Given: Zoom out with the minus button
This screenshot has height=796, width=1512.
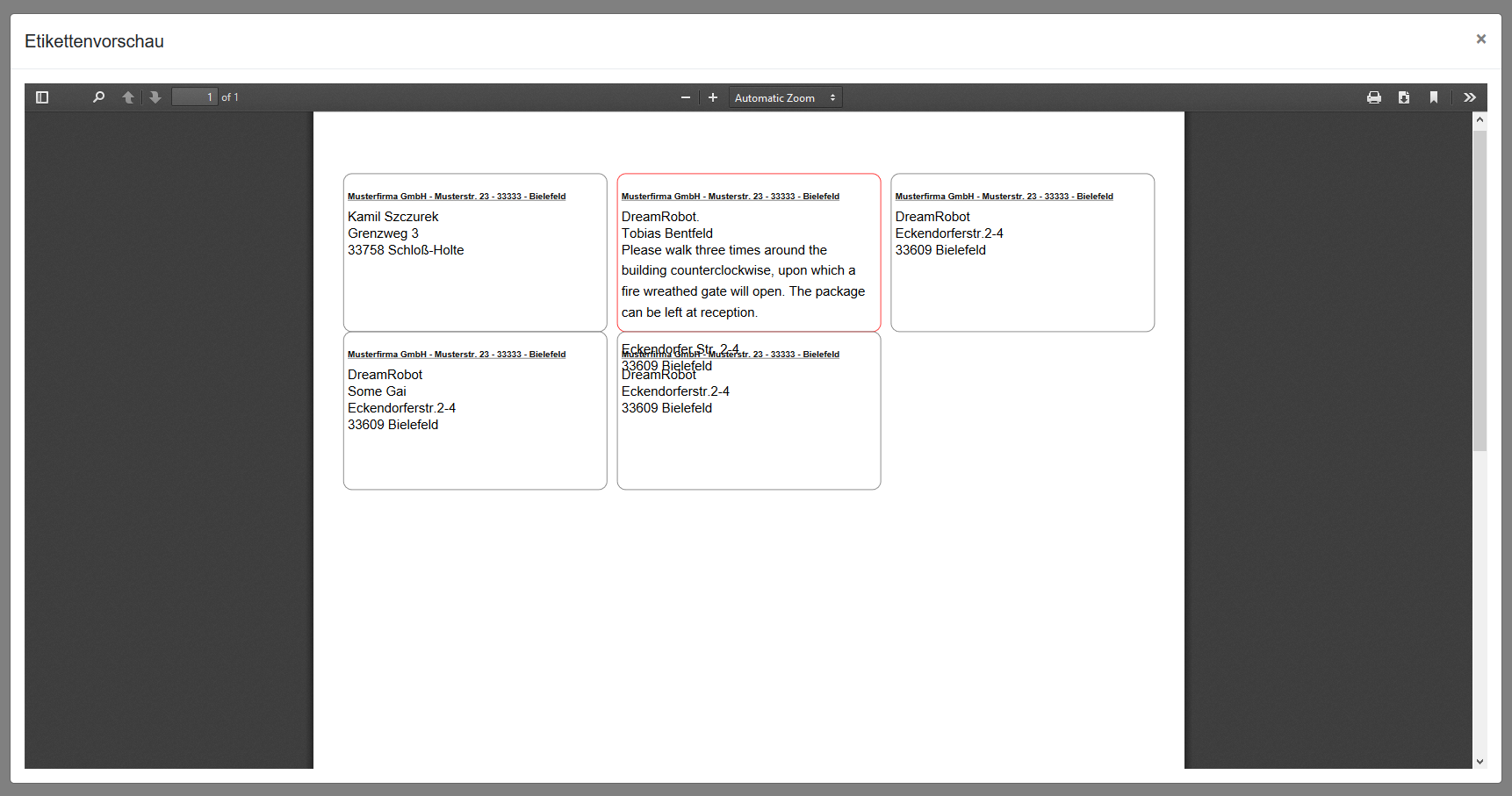Looking at the screenshot, I should [x=686, y=97].
